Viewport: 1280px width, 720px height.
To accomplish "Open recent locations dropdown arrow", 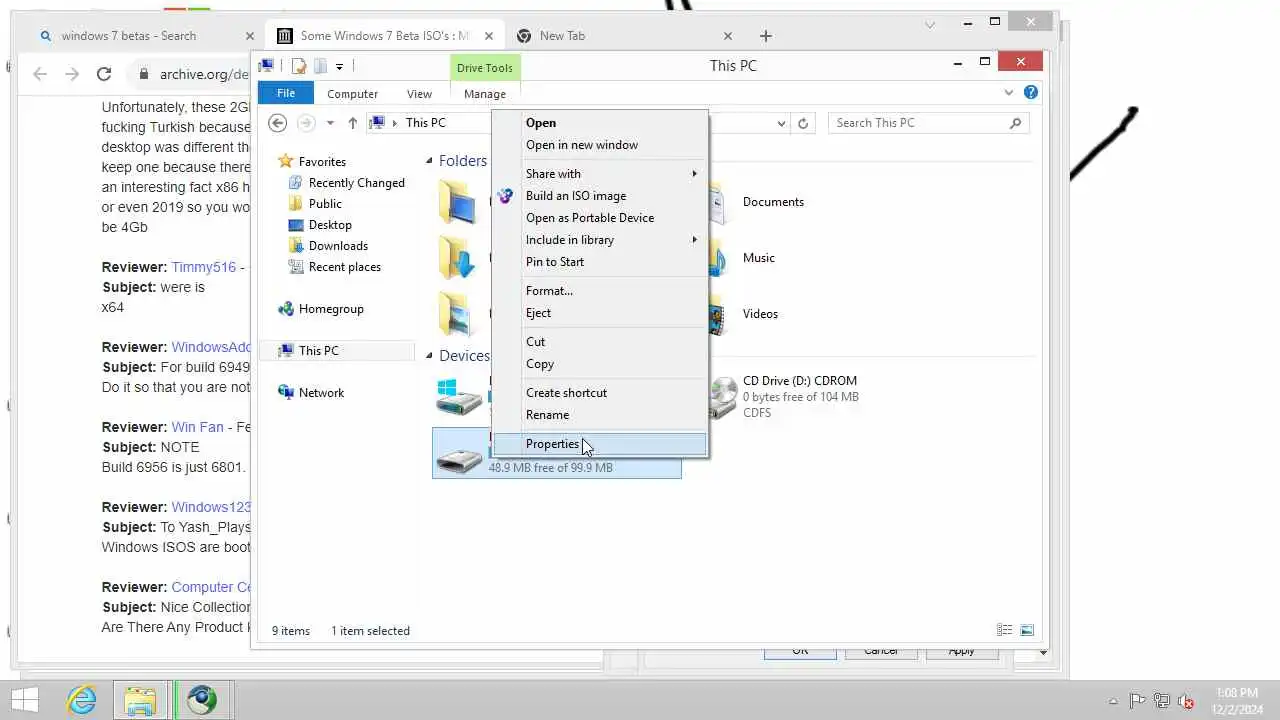I will pos(330,123).
